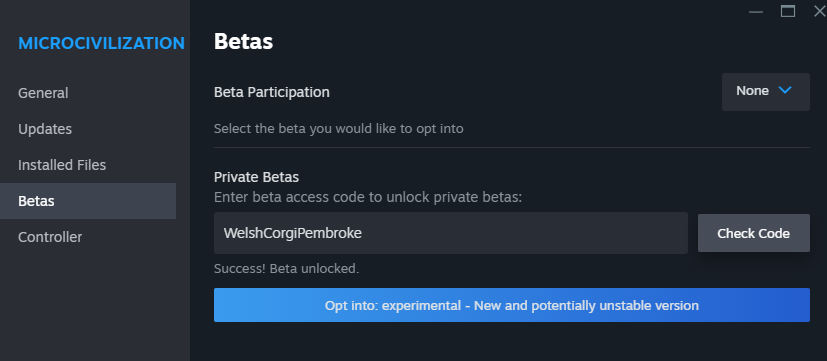Viewport: 827px width, 361px height.
Task: Click the Enter beta access code hint
Action: pos(368,197)
